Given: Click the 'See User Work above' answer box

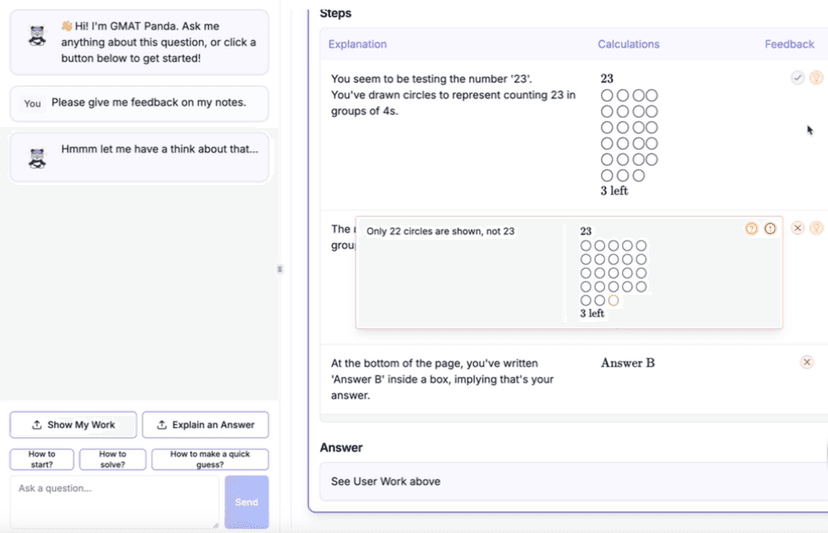Looking at the screenshot, I should (570, 481).
